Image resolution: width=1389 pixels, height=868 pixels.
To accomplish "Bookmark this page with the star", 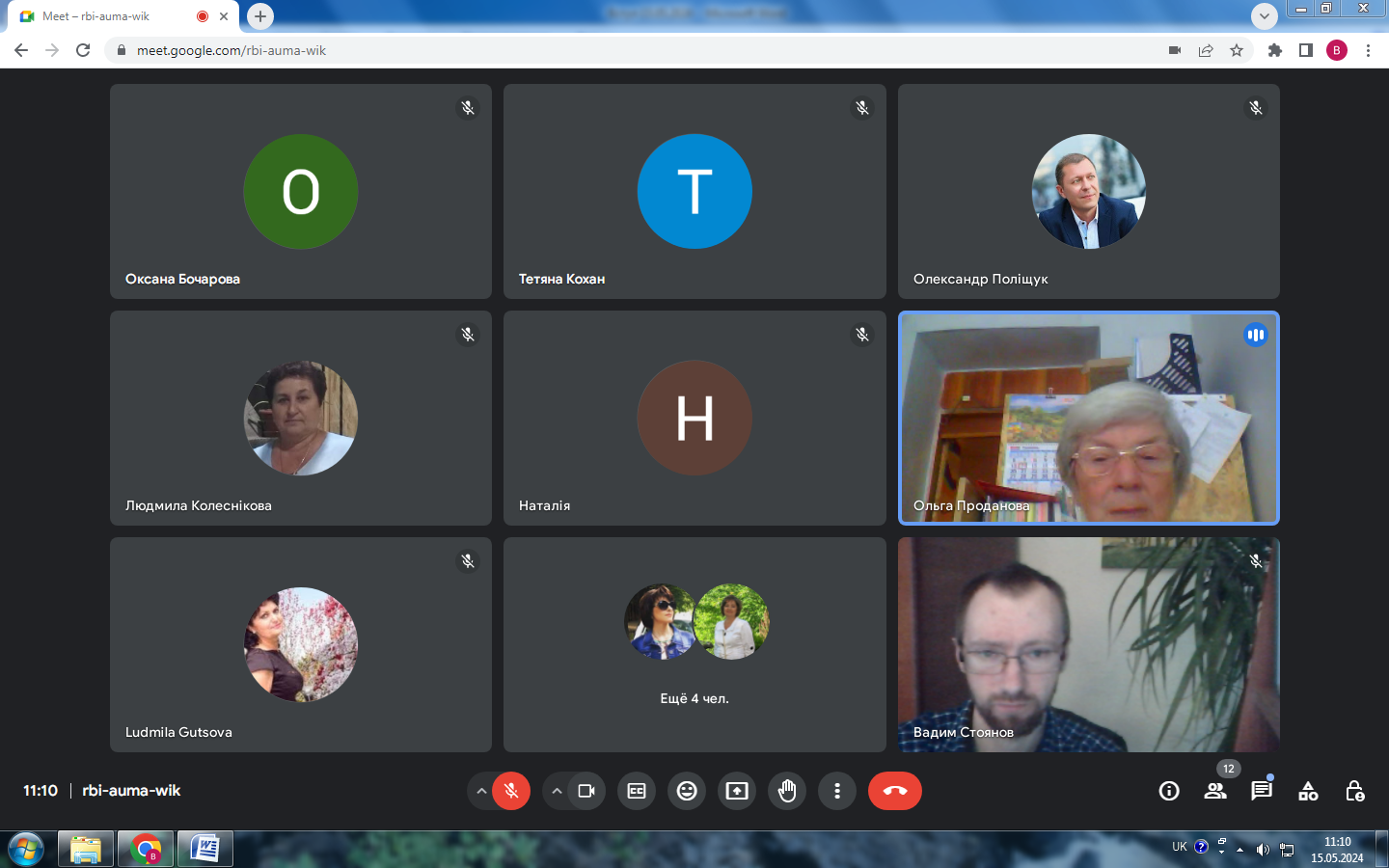I will 1237,50.
